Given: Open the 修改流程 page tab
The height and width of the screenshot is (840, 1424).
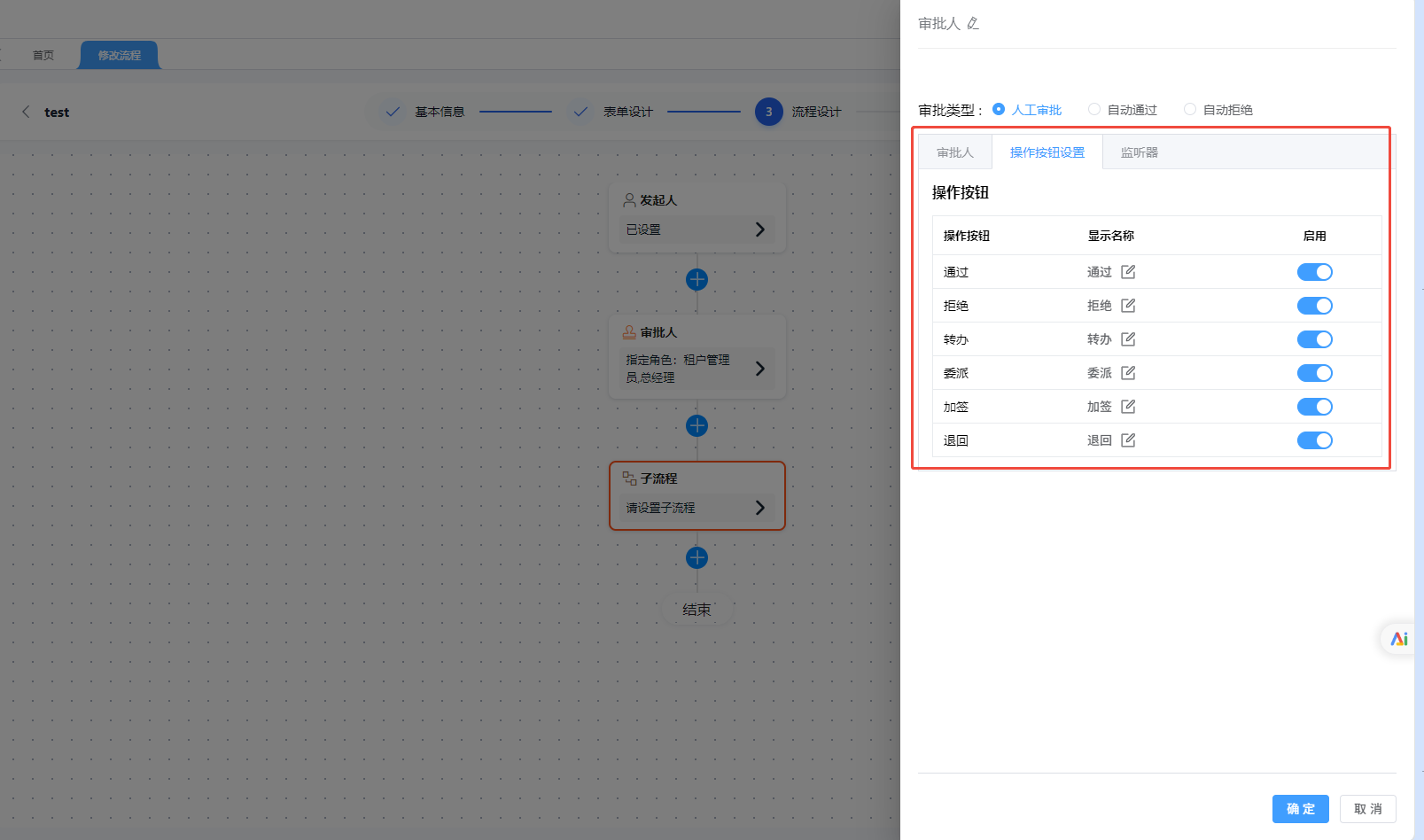Looking at the screenshot, I should click(x=120, y=55).
